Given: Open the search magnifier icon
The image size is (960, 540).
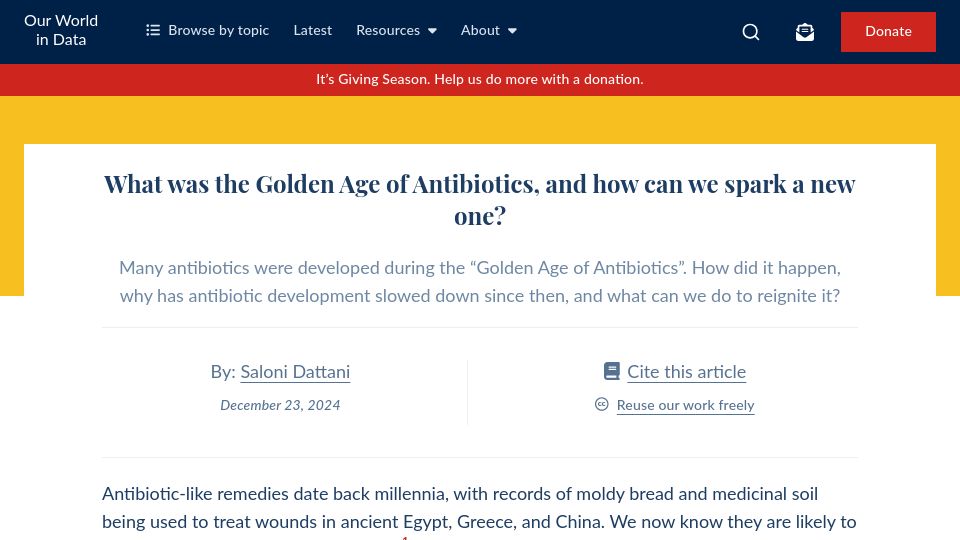Looking at the screenshot, I should pos(751,32).
